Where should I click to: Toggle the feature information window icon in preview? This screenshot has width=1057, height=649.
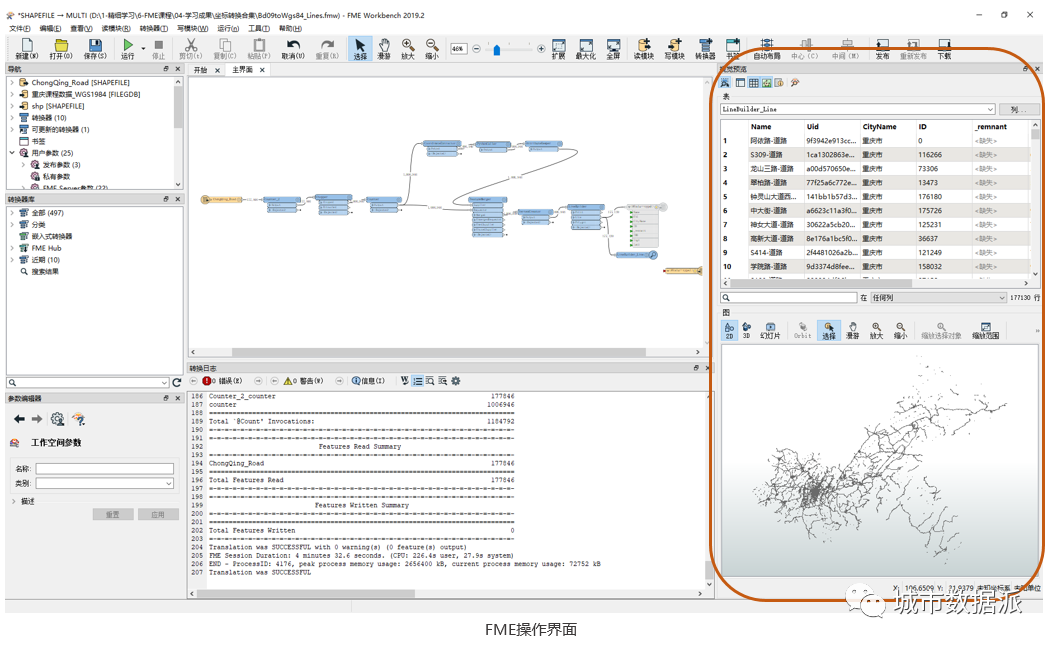pyautogui.click(x=779, y=83)
